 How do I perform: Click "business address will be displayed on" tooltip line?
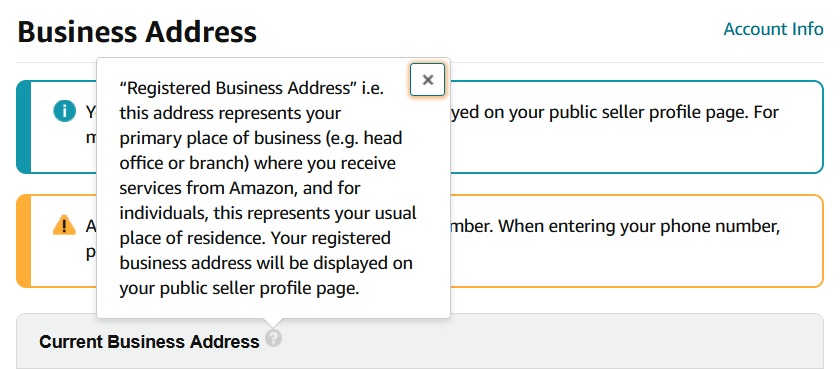266,263
